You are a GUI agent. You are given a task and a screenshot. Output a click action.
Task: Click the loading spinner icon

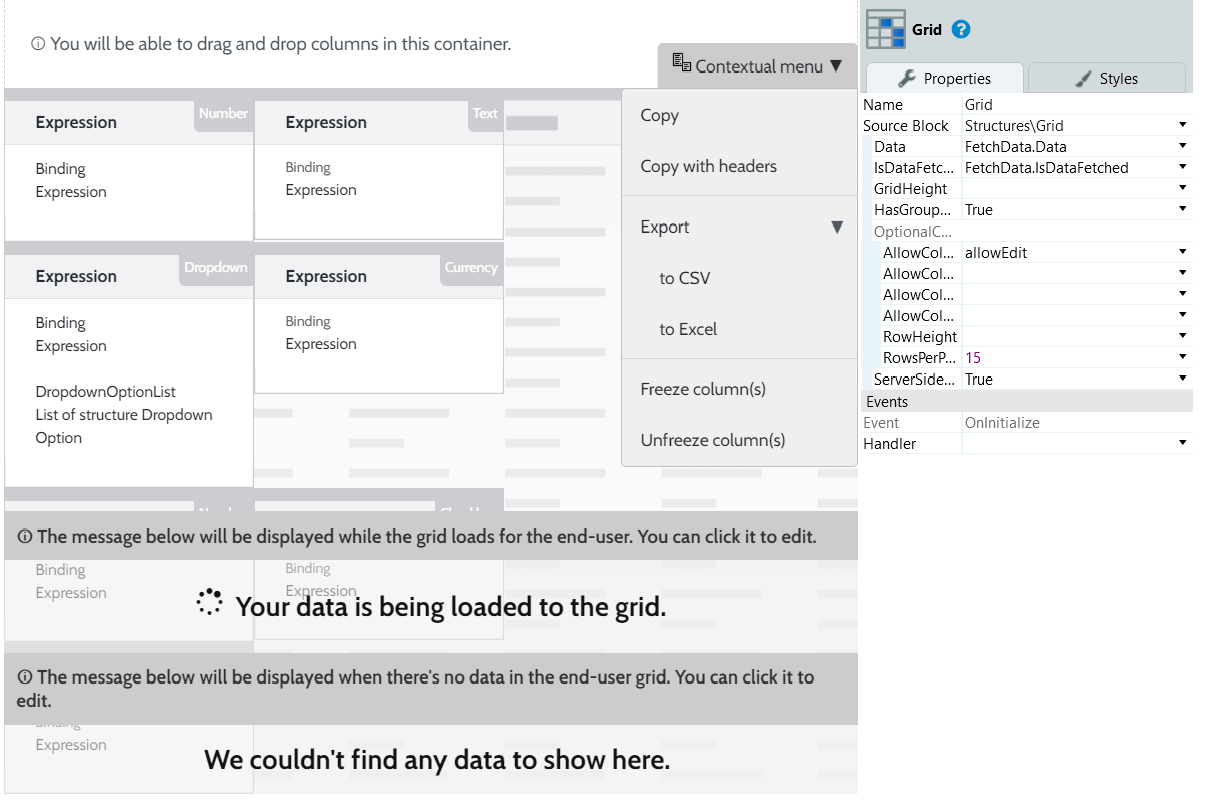[x=209, y=602]
